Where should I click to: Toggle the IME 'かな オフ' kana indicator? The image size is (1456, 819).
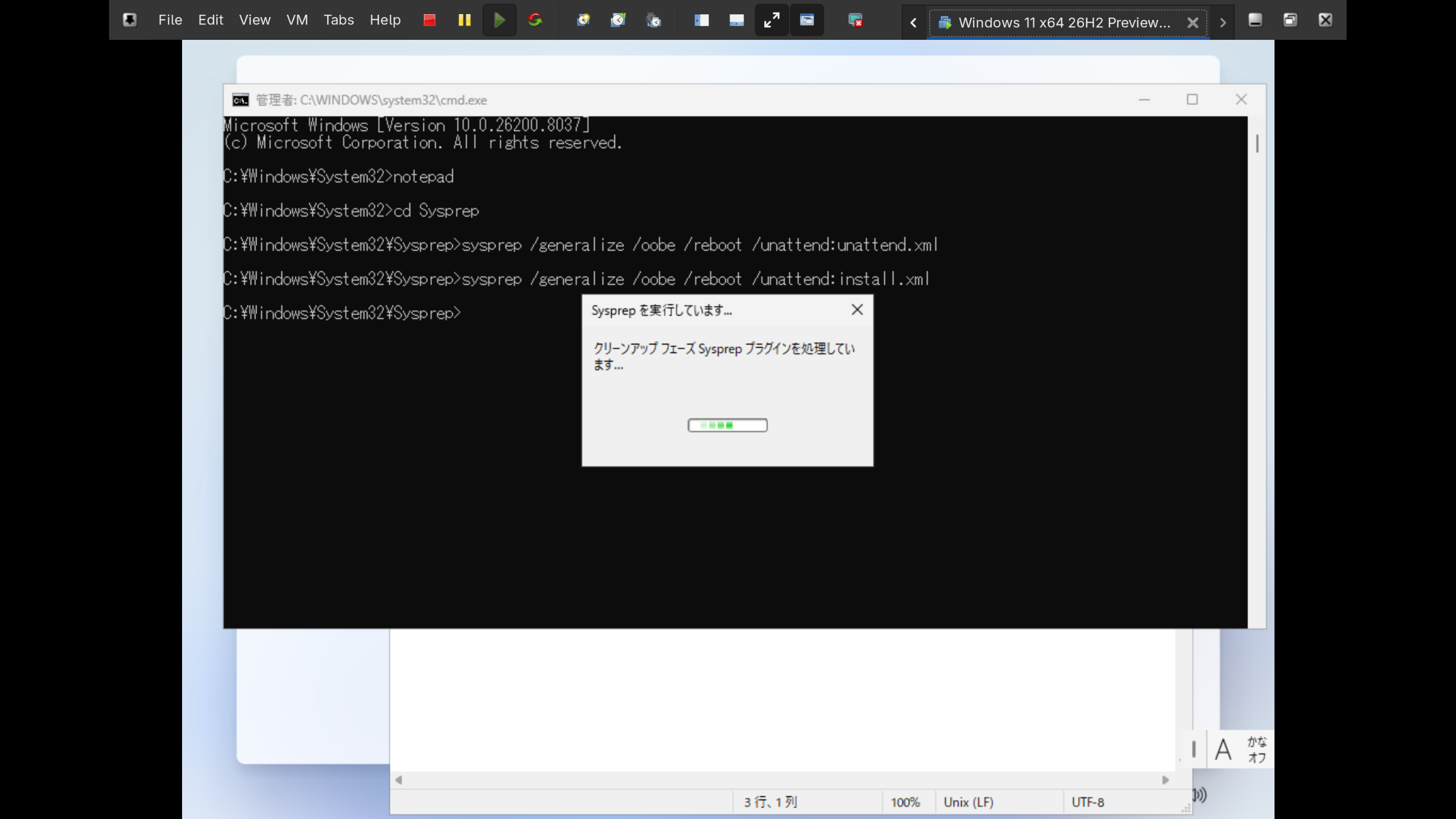(1257, 750)
